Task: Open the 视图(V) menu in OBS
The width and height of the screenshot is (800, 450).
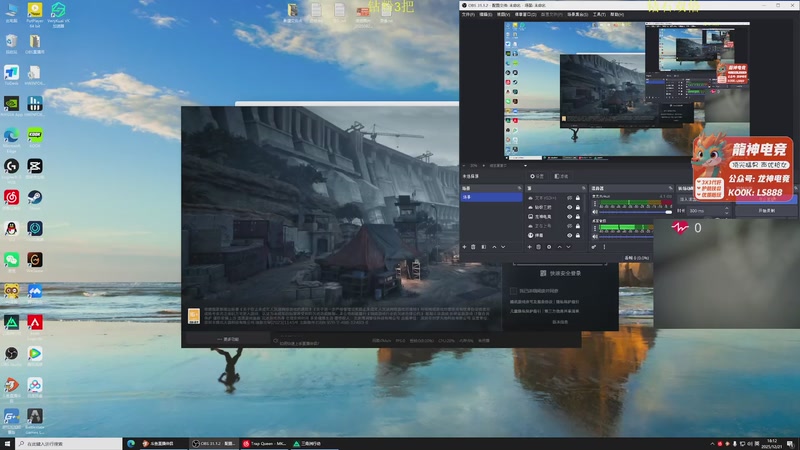Action: click(503, 14)
